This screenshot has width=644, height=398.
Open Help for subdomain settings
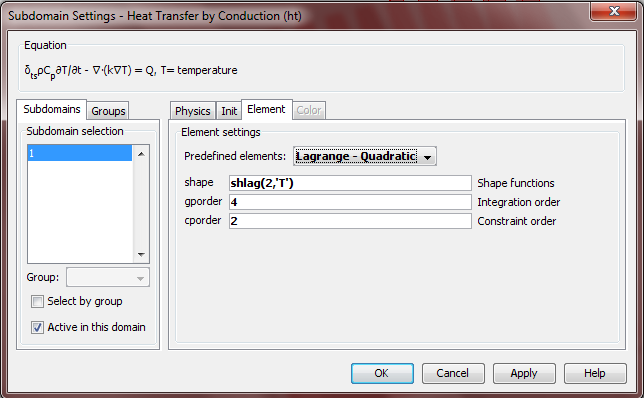tap(595, 373)
